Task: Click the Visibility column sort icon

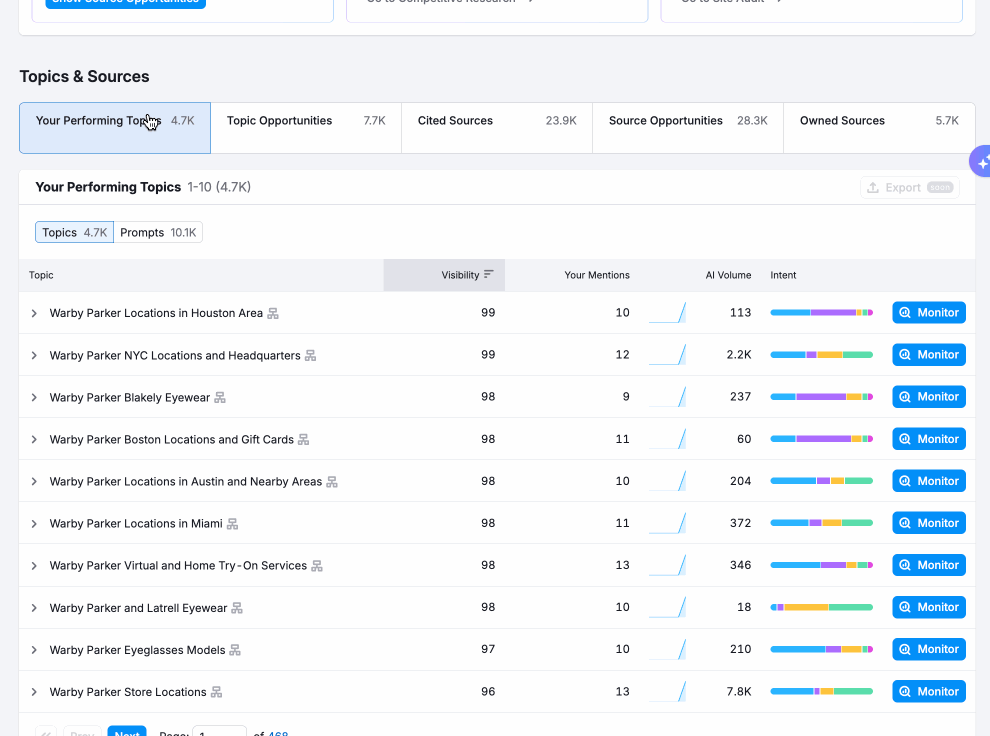Action: (488, 275)
